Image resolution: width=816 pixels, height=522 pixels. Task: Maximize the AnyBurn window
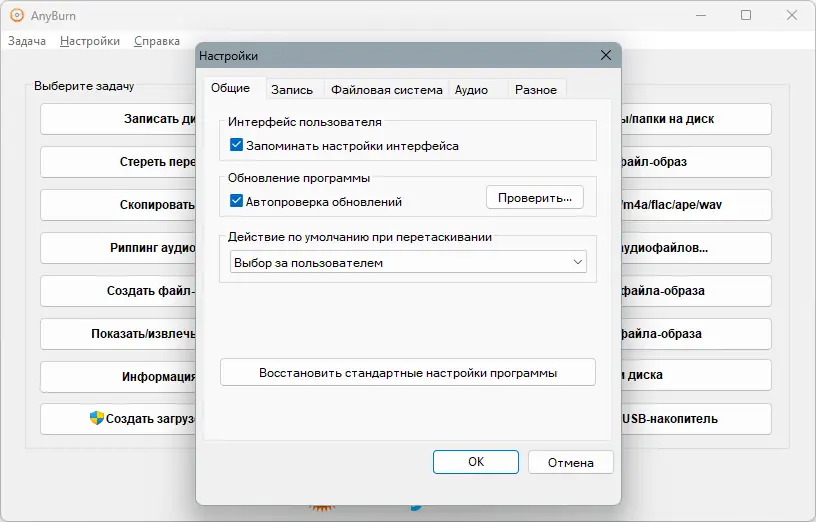[x=746, y=15]
